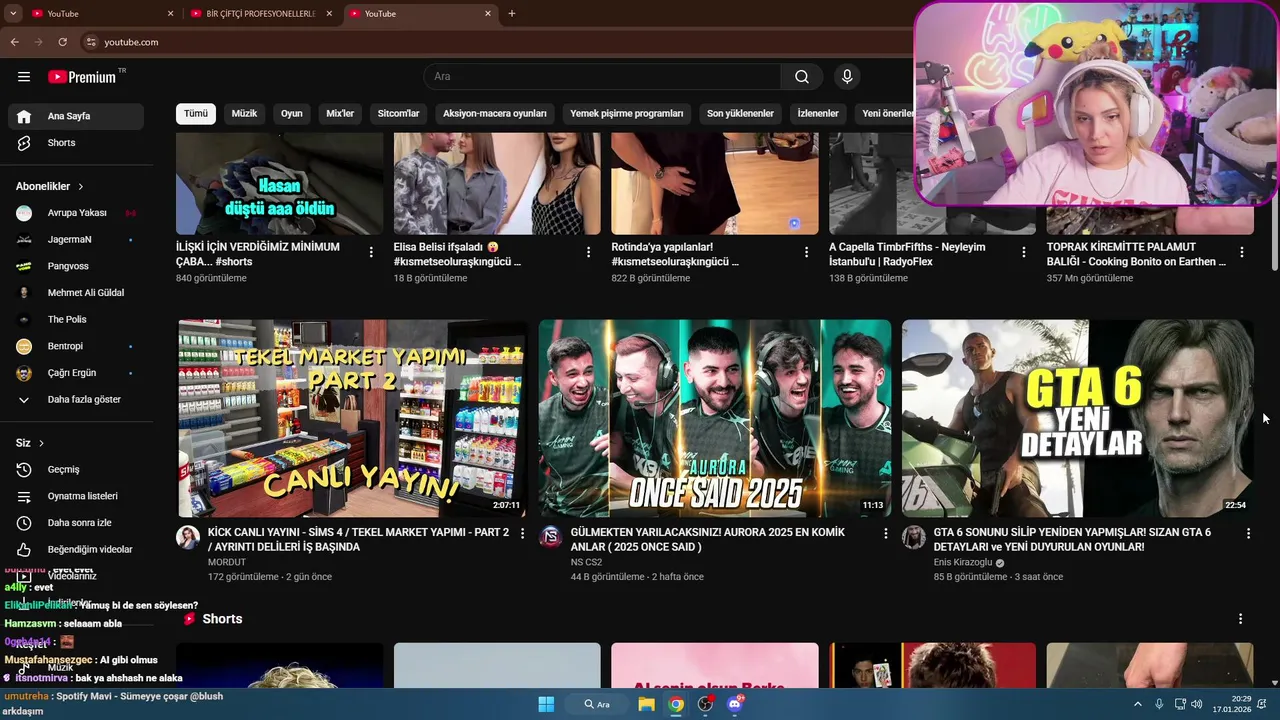Open NS CS2 channel avatar
Screen dimensions: 1280x720
click(551, 538)
